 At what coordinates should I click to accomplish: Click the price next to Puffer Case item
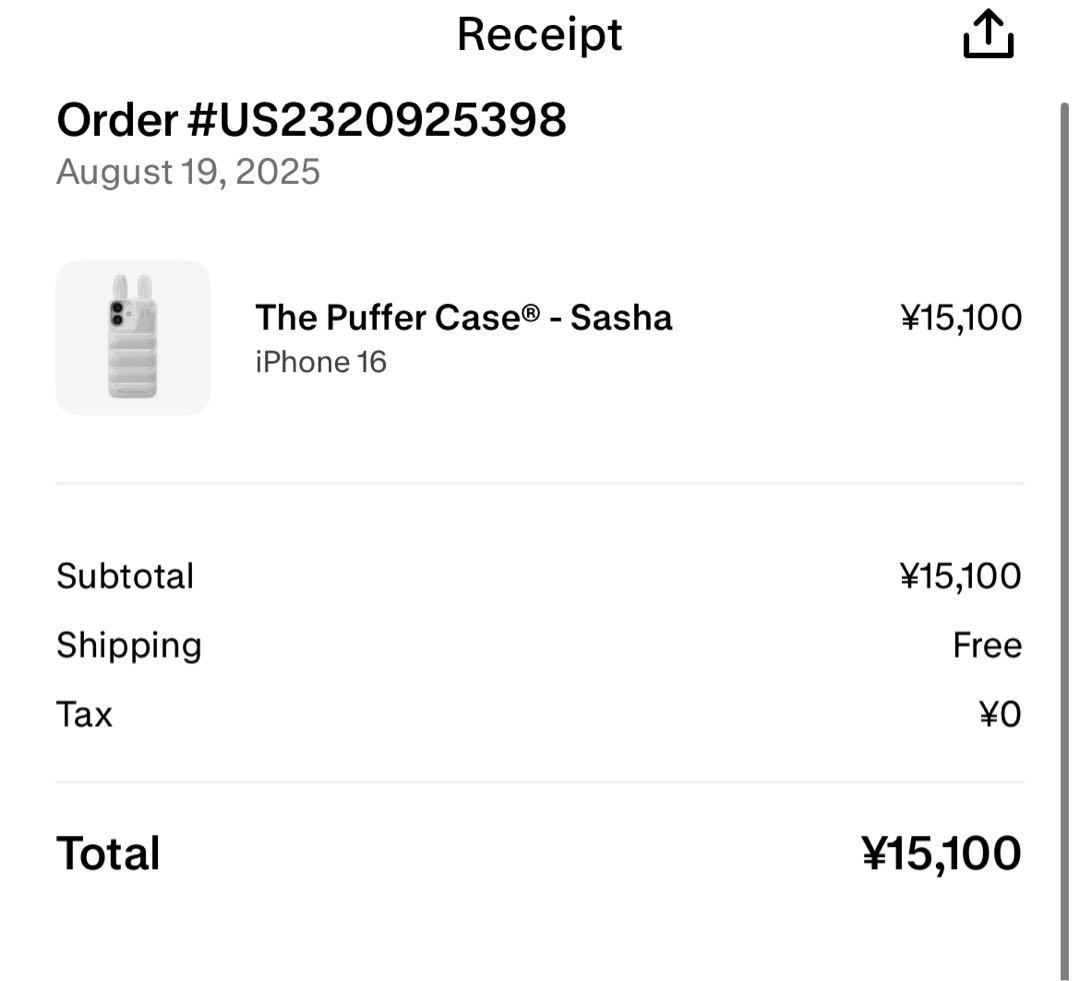(x=961, y=318)
